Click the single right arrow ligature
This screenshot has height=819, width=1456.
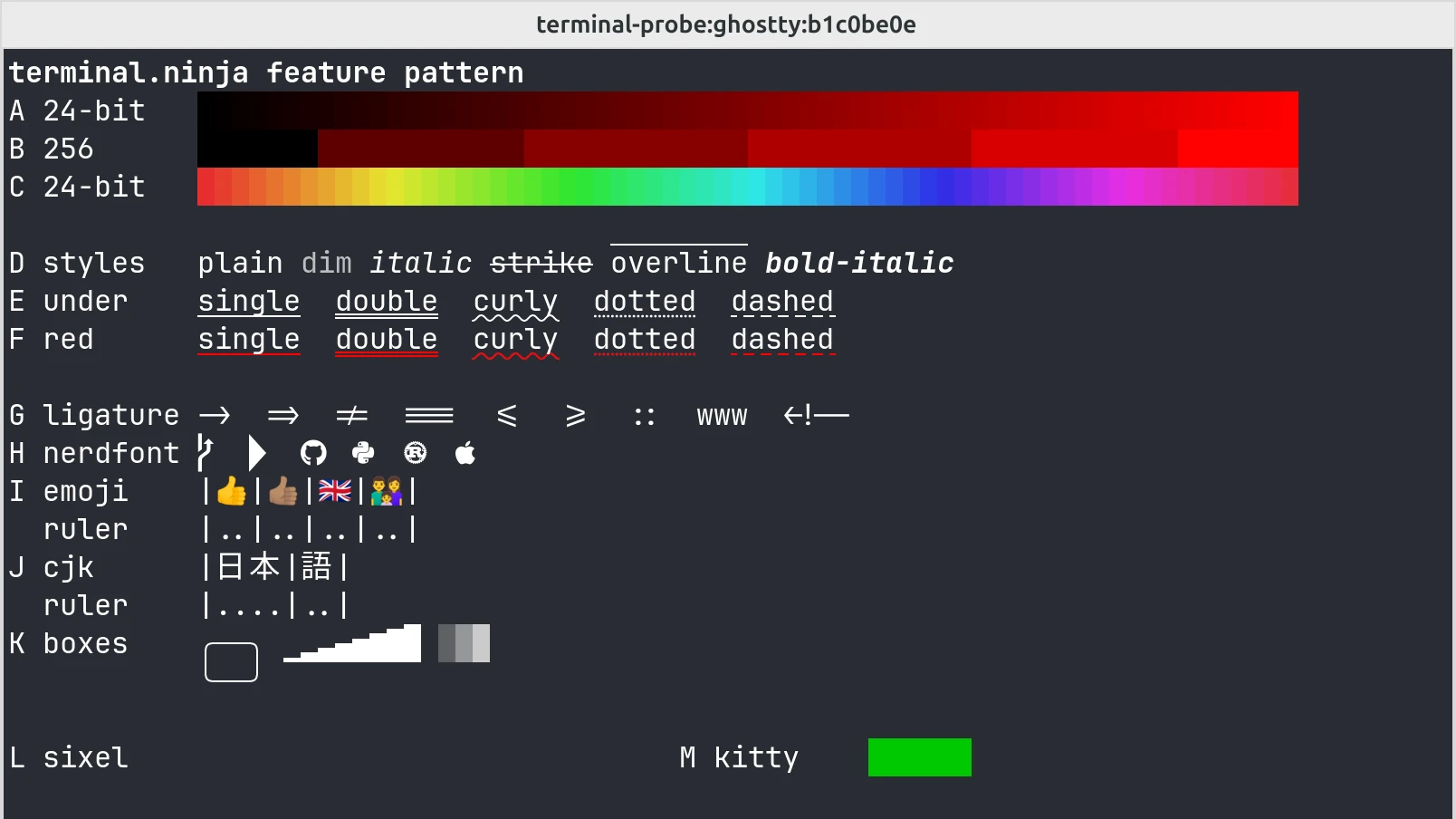pyautogui.click(x=215, y=415)
